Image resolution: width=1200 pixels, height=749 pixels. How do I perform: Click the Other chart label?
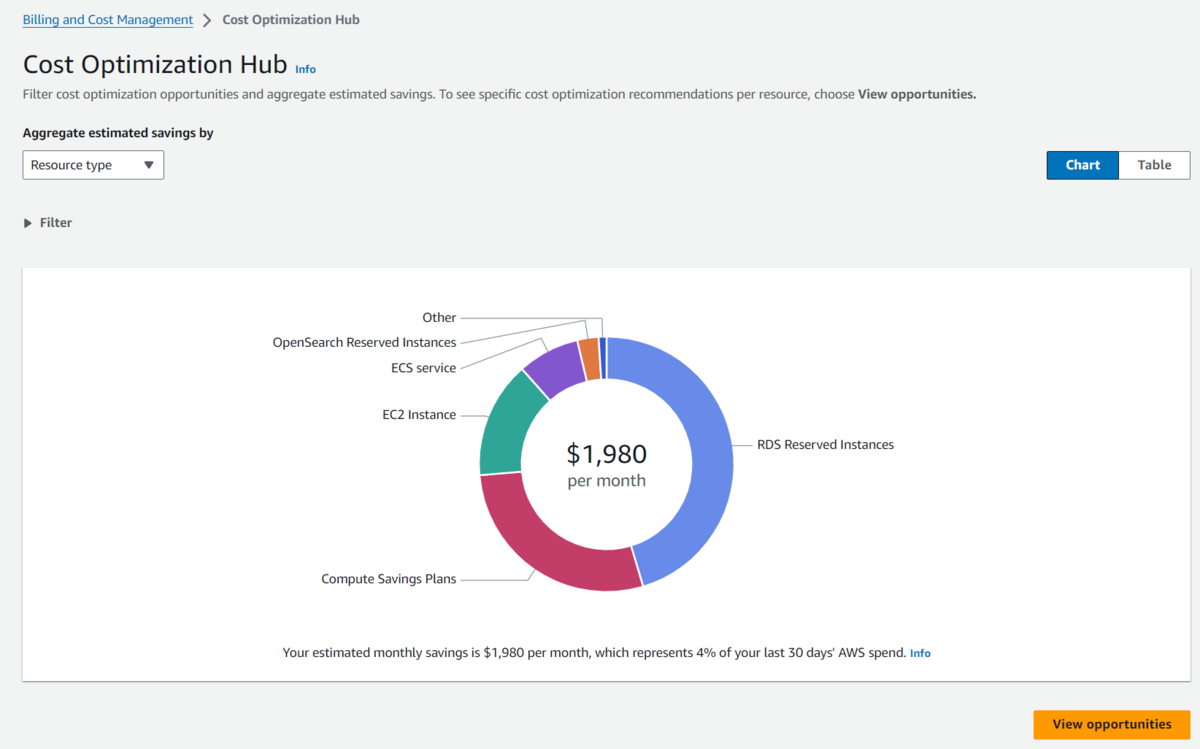coord(439,318)
